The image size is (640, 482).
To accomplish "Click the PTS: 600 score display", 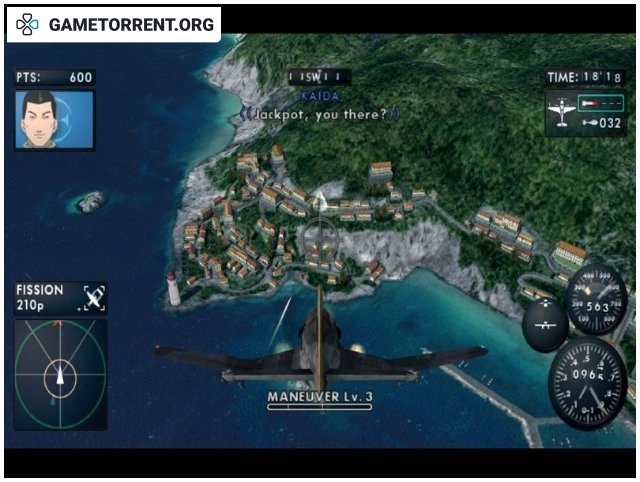I will coord(54,77).
